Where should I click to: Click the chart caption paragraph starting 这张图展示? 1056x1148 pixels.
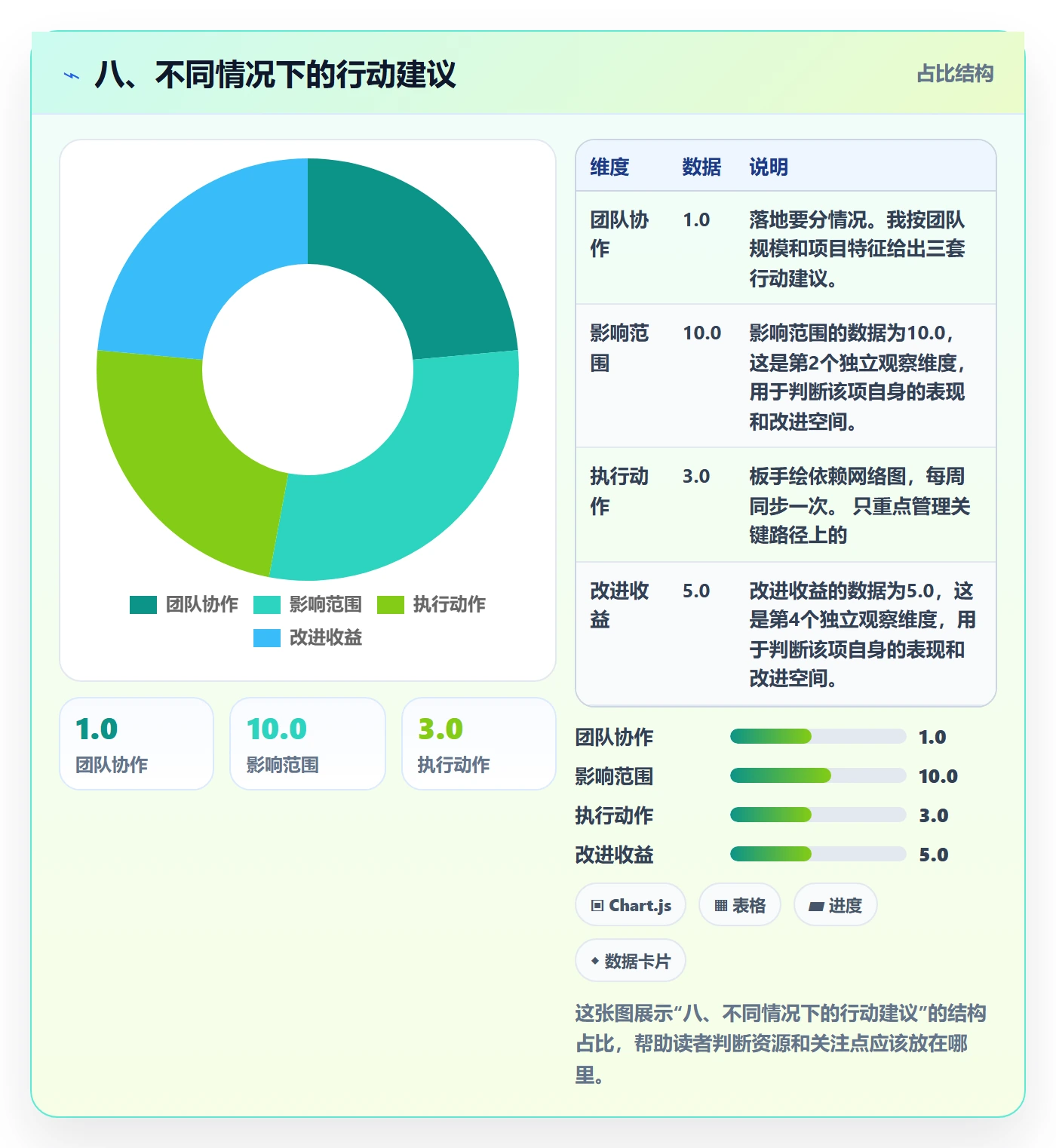click(x=781, y=1044)
